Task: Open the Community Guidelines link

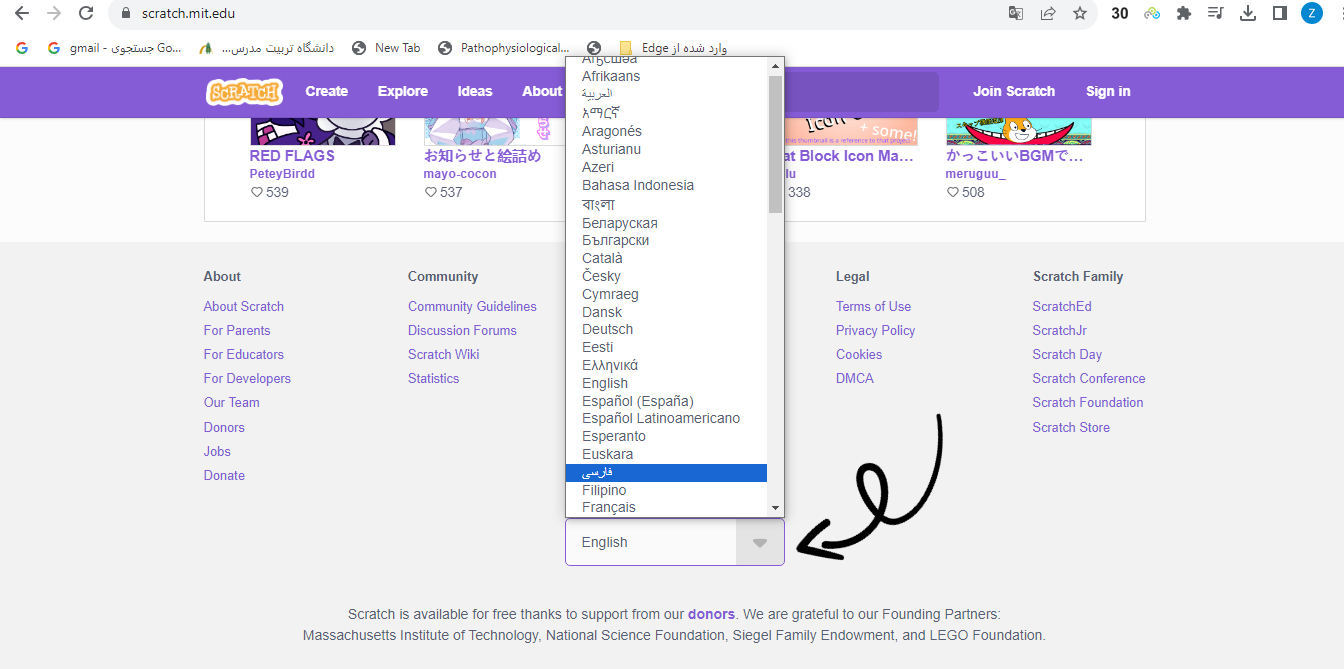Action: point(472,306)
